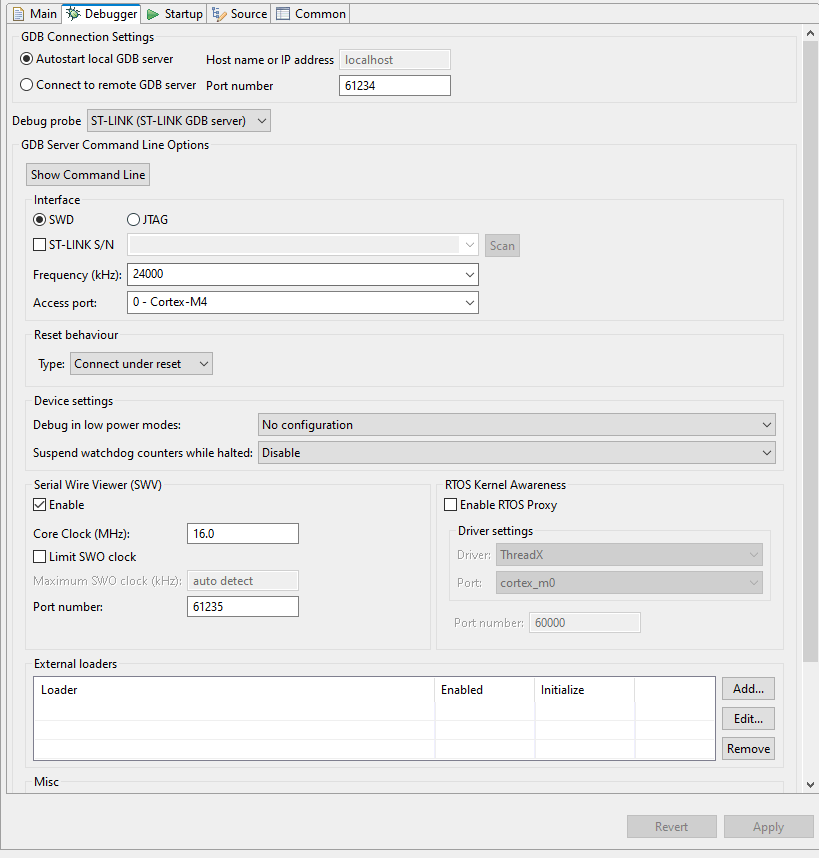
Task: Click the scrollbar down arrow
Action: tap(810, 785)
